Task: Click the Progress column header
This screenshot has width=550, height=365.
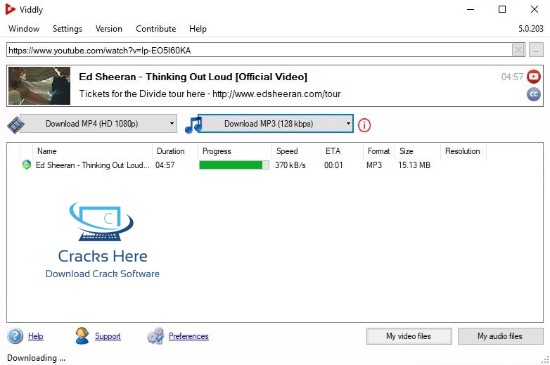Action: [216, 151]
